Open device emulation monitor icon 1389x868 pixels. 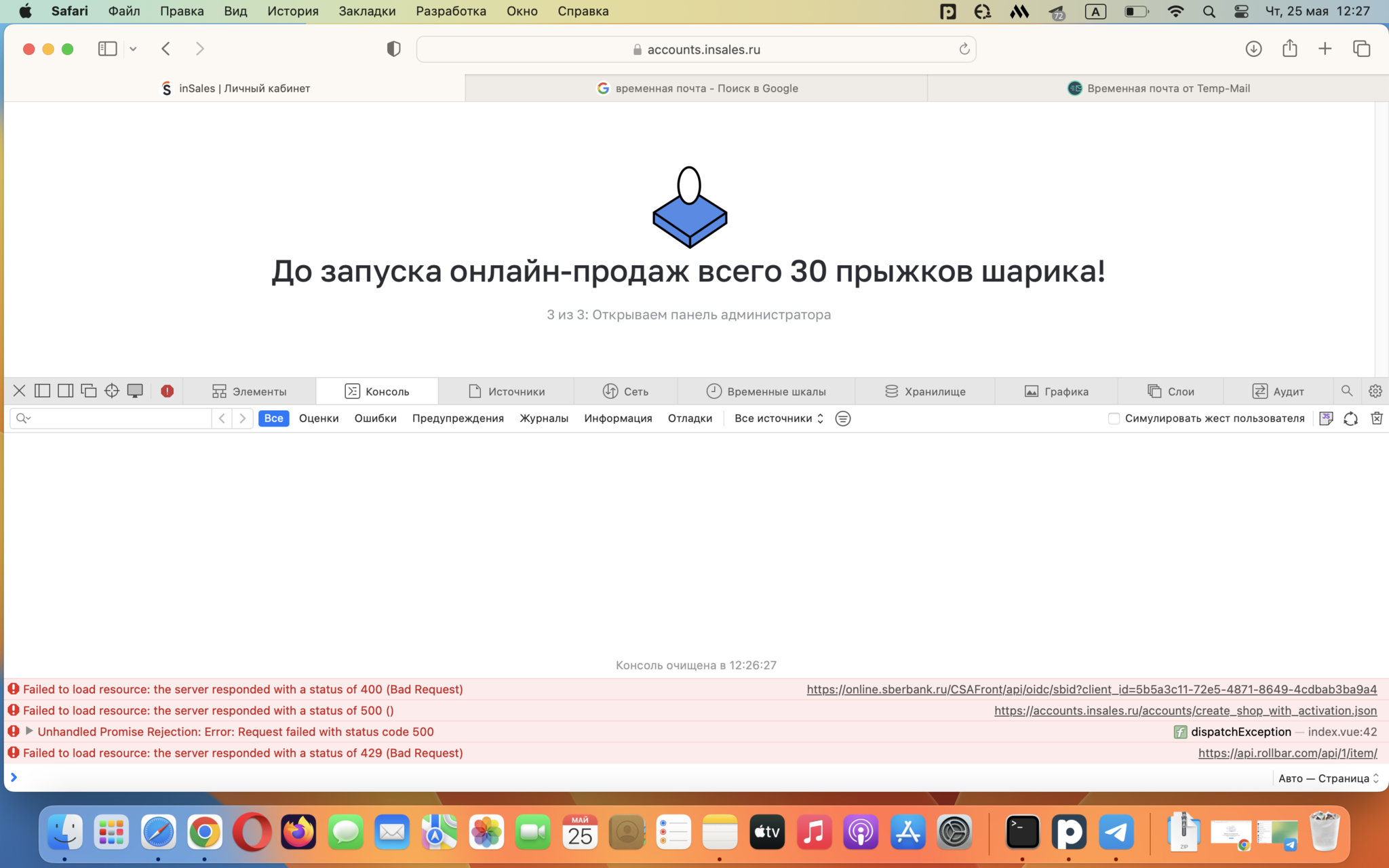(135, 391)
